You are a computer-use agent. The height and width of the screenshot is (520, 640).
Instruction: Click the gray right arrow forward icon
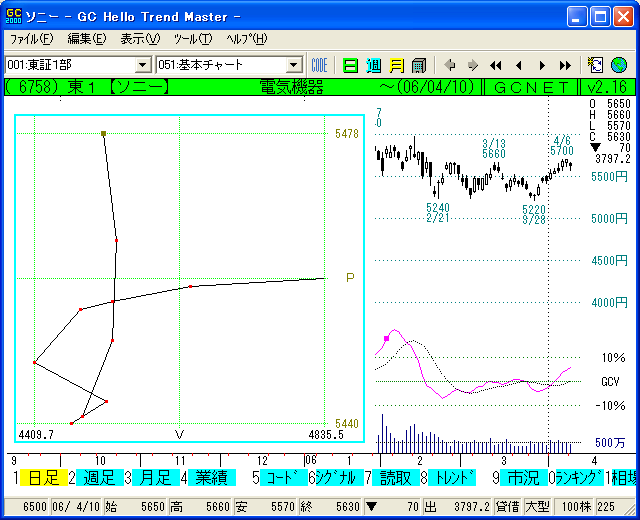473,65
